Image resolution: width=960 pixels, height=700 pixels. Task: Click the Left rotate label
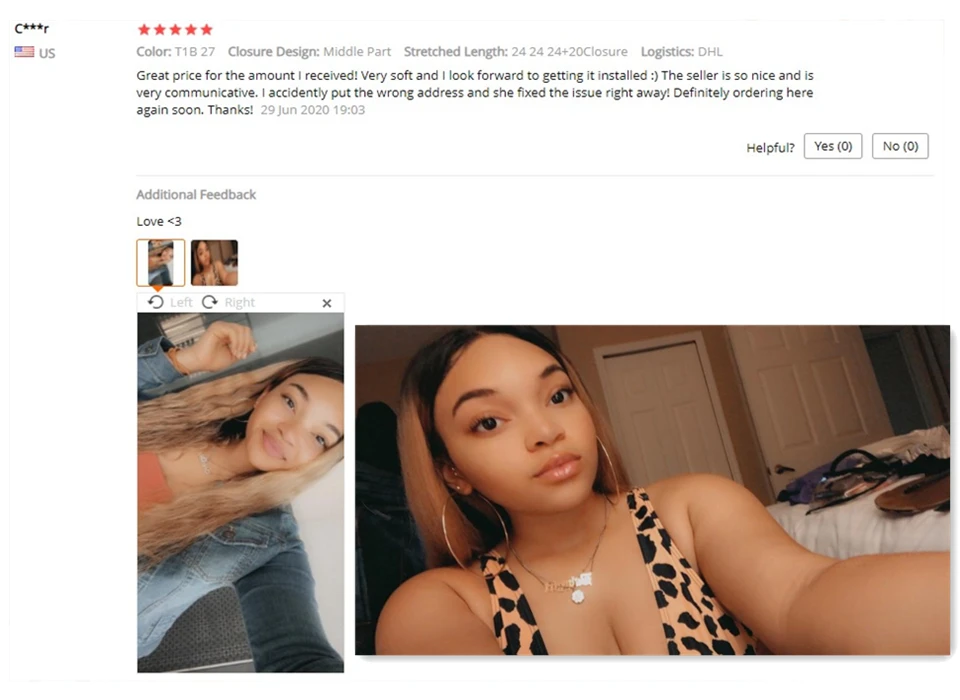pyautogui.click(x=181, y=302)
